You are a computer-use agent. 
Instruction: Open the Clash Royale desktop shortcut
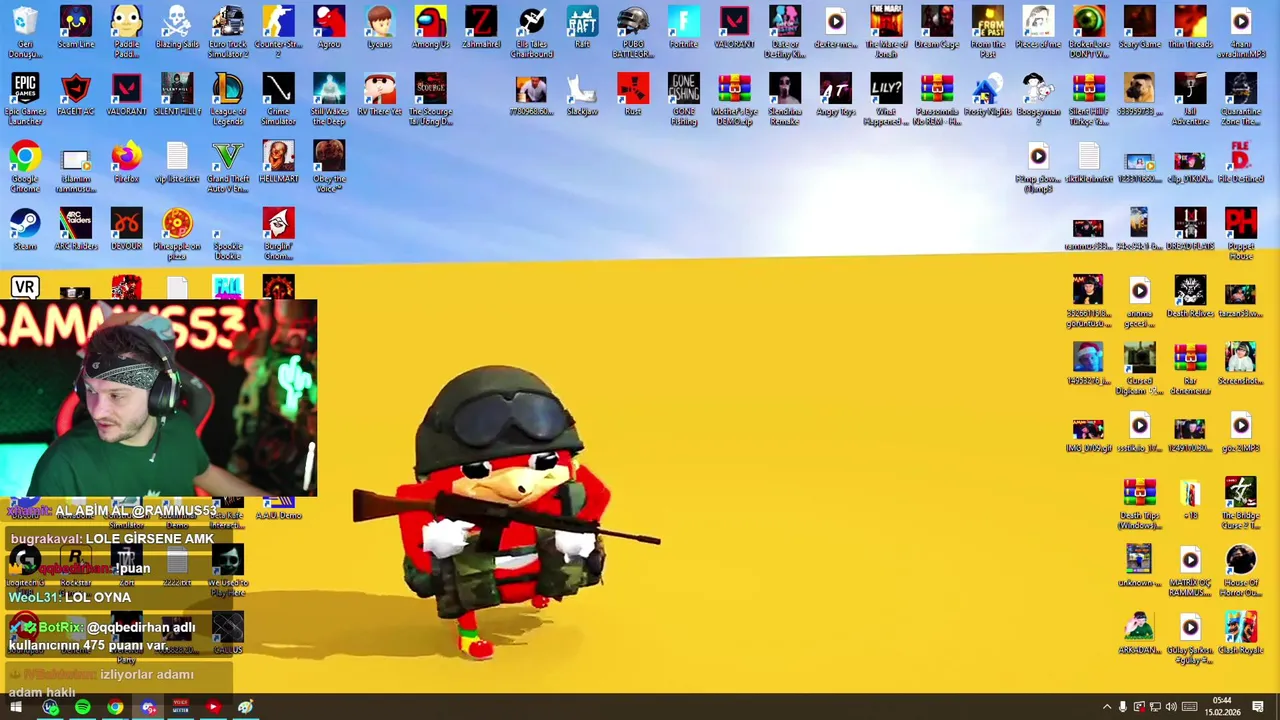[1240, 634]
